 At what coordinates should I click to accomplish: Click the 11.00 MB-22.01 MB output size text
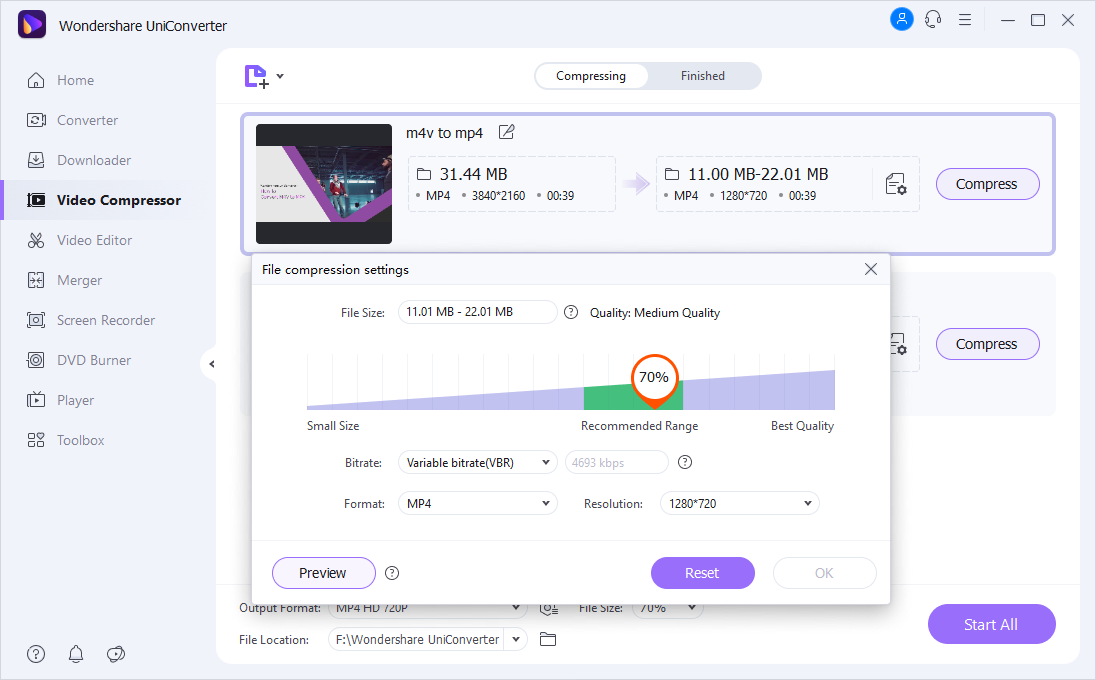758,174
